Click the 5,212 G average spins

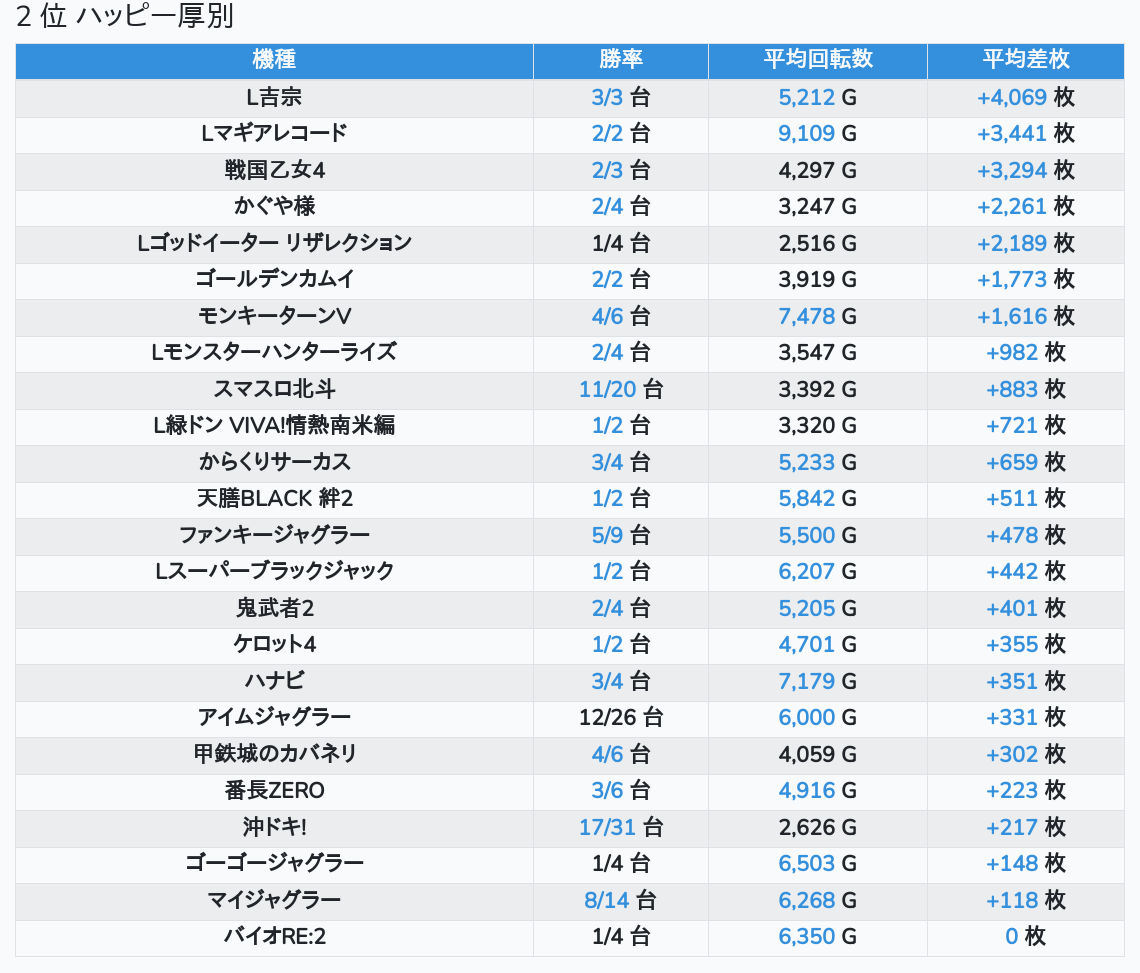pyautogui.click(x=818, y=97)
